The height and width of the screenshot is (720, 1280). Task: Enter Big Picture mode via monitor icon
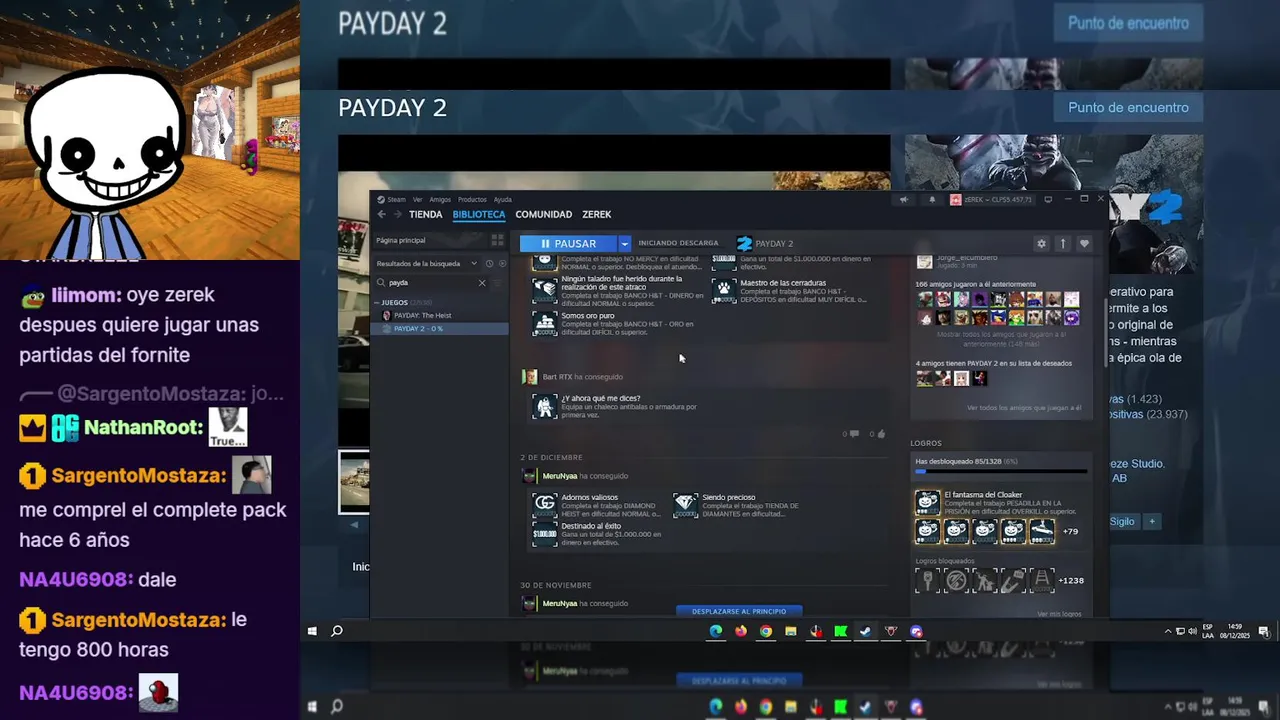1048,199
